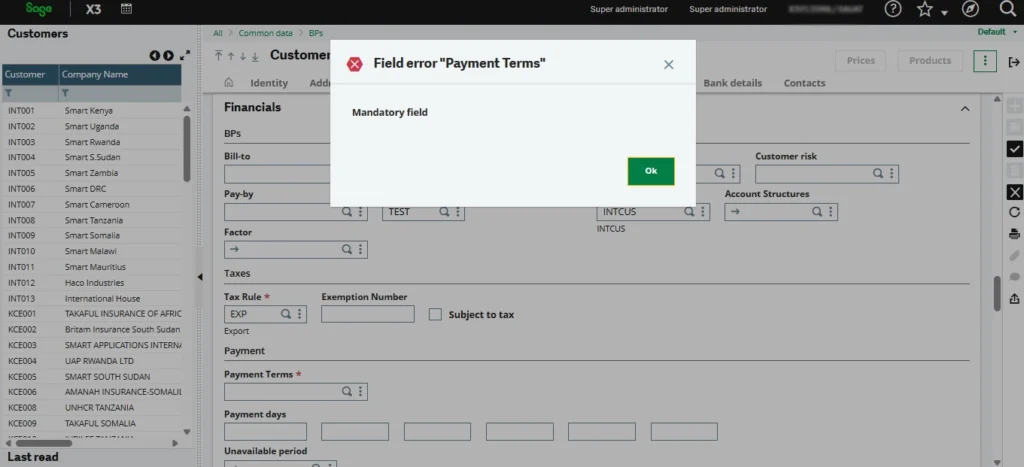Jump to last customer record arrow
The width and height of the screenshot is (1024, 467).
pos(255,56)
